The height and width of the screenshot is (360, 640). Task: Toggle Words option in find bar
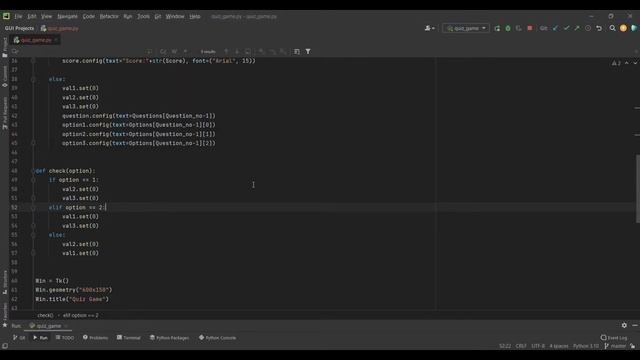coord(174,51)
